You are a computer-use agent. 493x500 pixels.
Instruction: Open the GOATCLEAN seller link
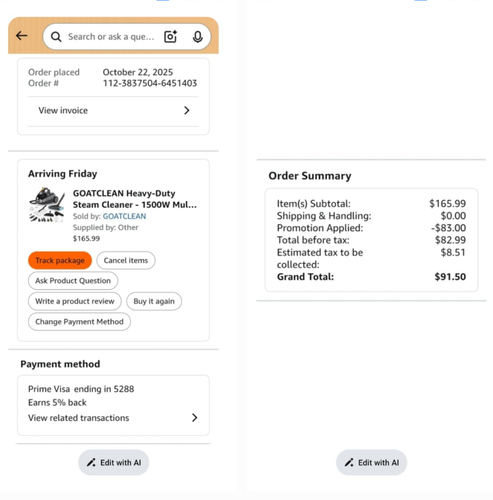pos(124,216)
